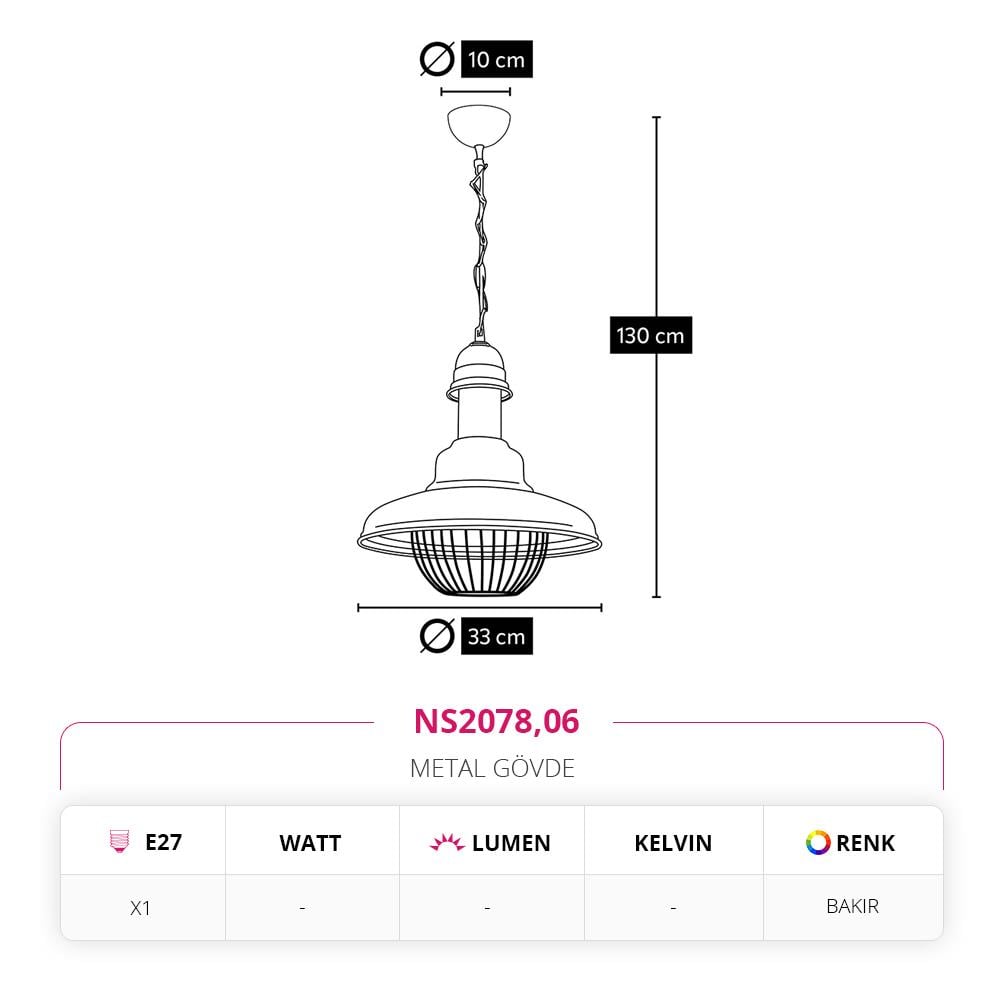The width and height of the screenshot is (1000, 1000).
Task: Click the lumen sunburst icon
Action: tap(447, 842)
